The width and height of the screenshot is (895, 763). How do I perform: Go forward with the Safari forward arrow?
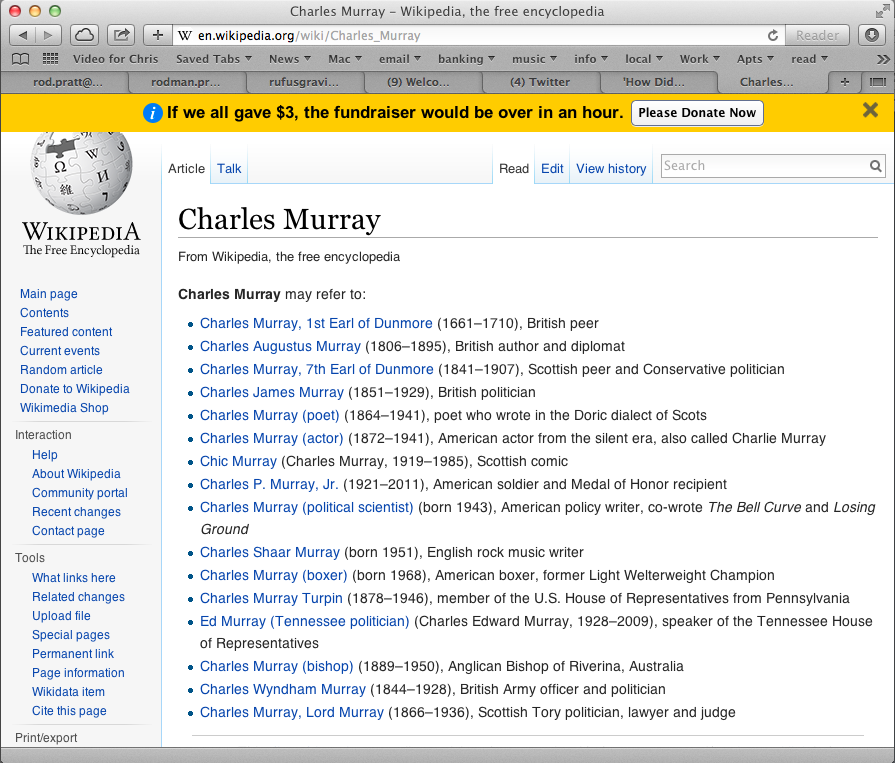coord(49,35)
